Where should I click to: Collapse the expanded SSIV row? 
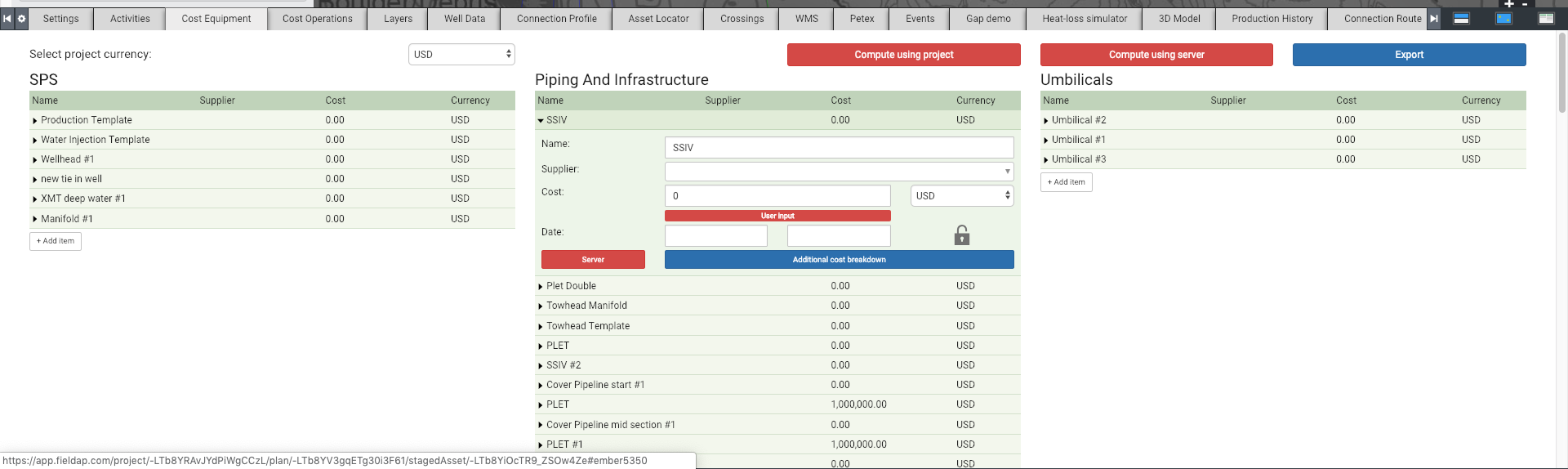541,120
